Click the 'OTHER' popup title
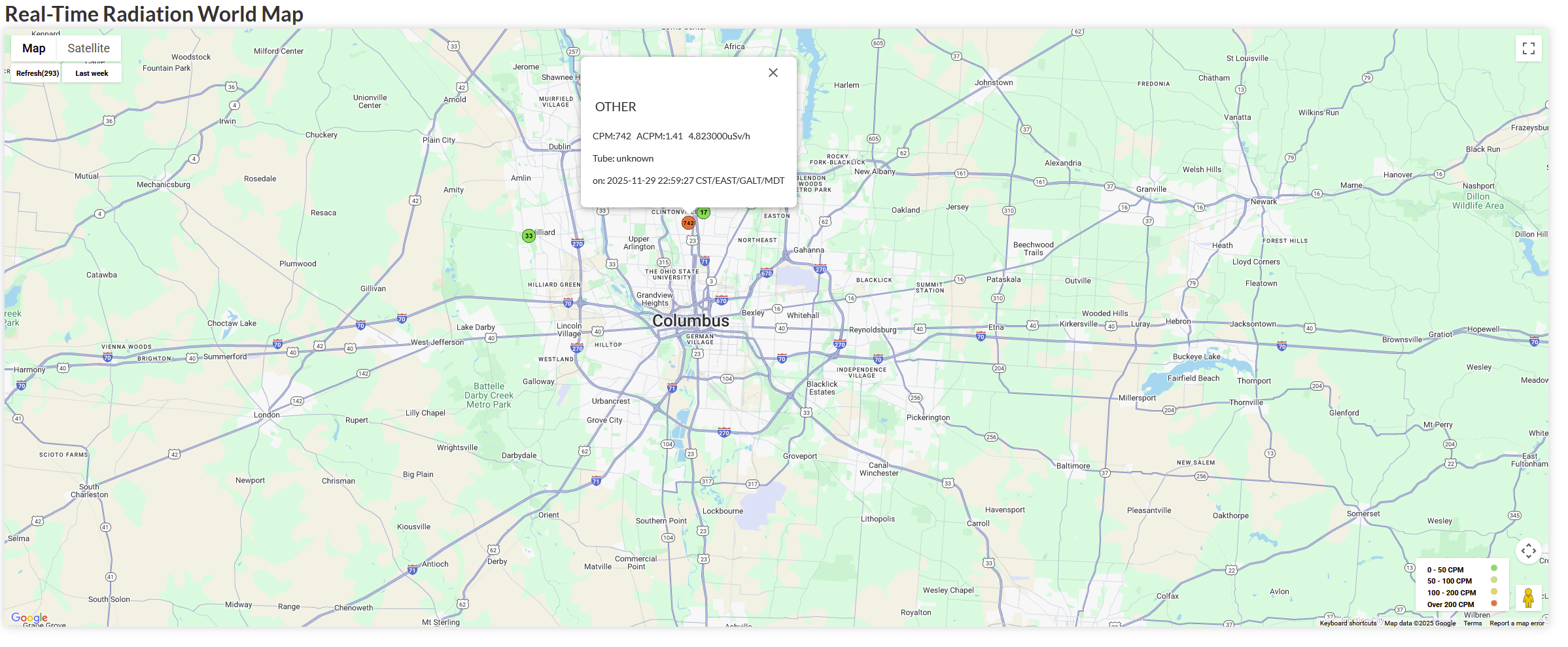The width and height of the screenshot is (1568, 647). [616, 107]
